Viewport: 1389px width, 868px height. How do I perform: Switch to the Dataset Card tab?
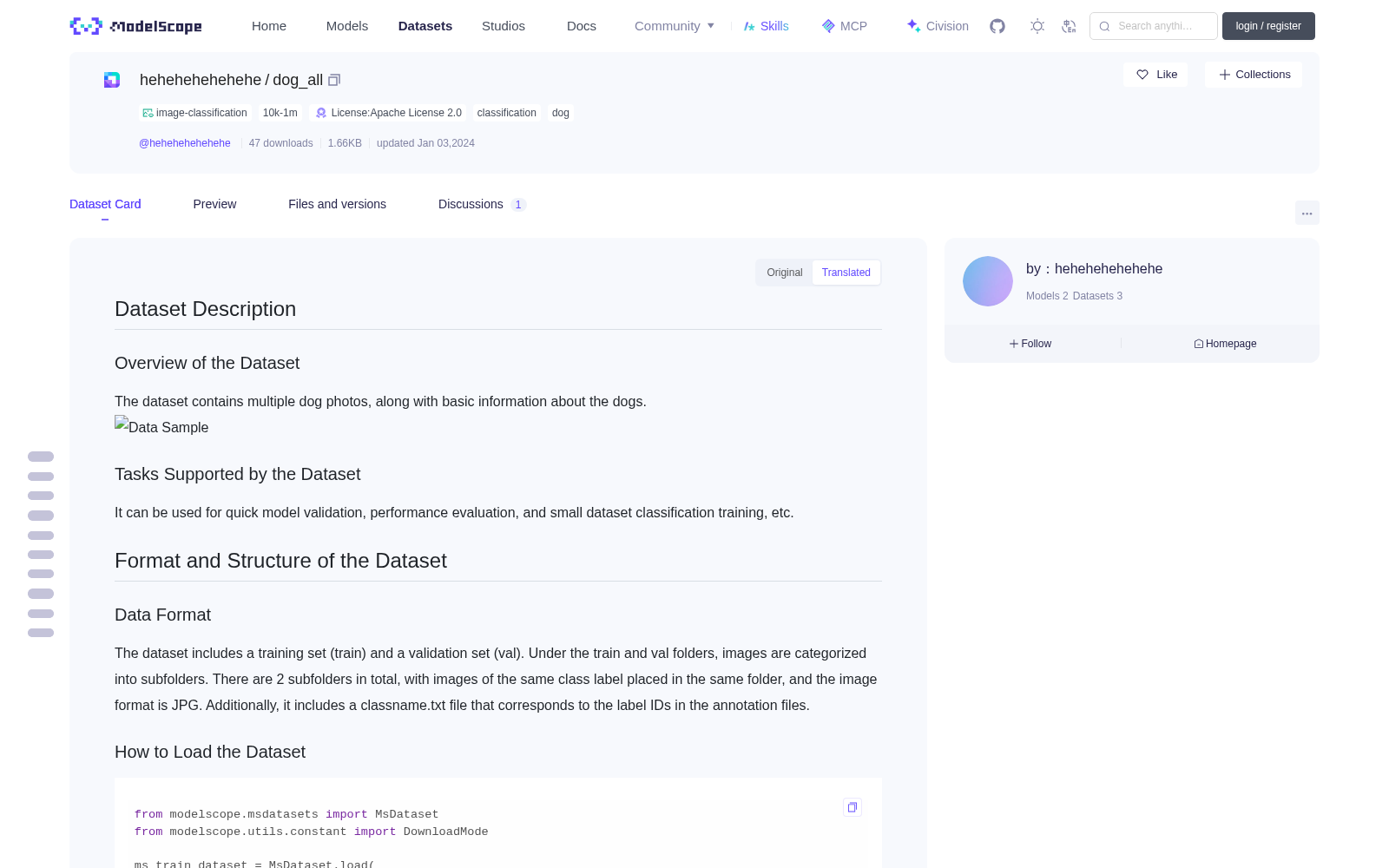(x=105, y=204)
